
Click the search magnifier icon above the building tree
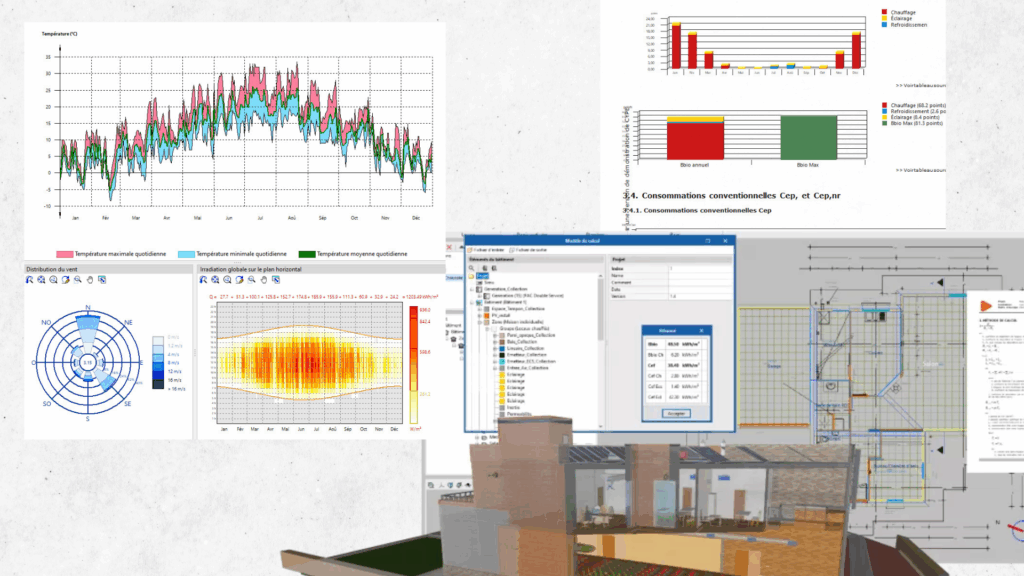[472, 268]
